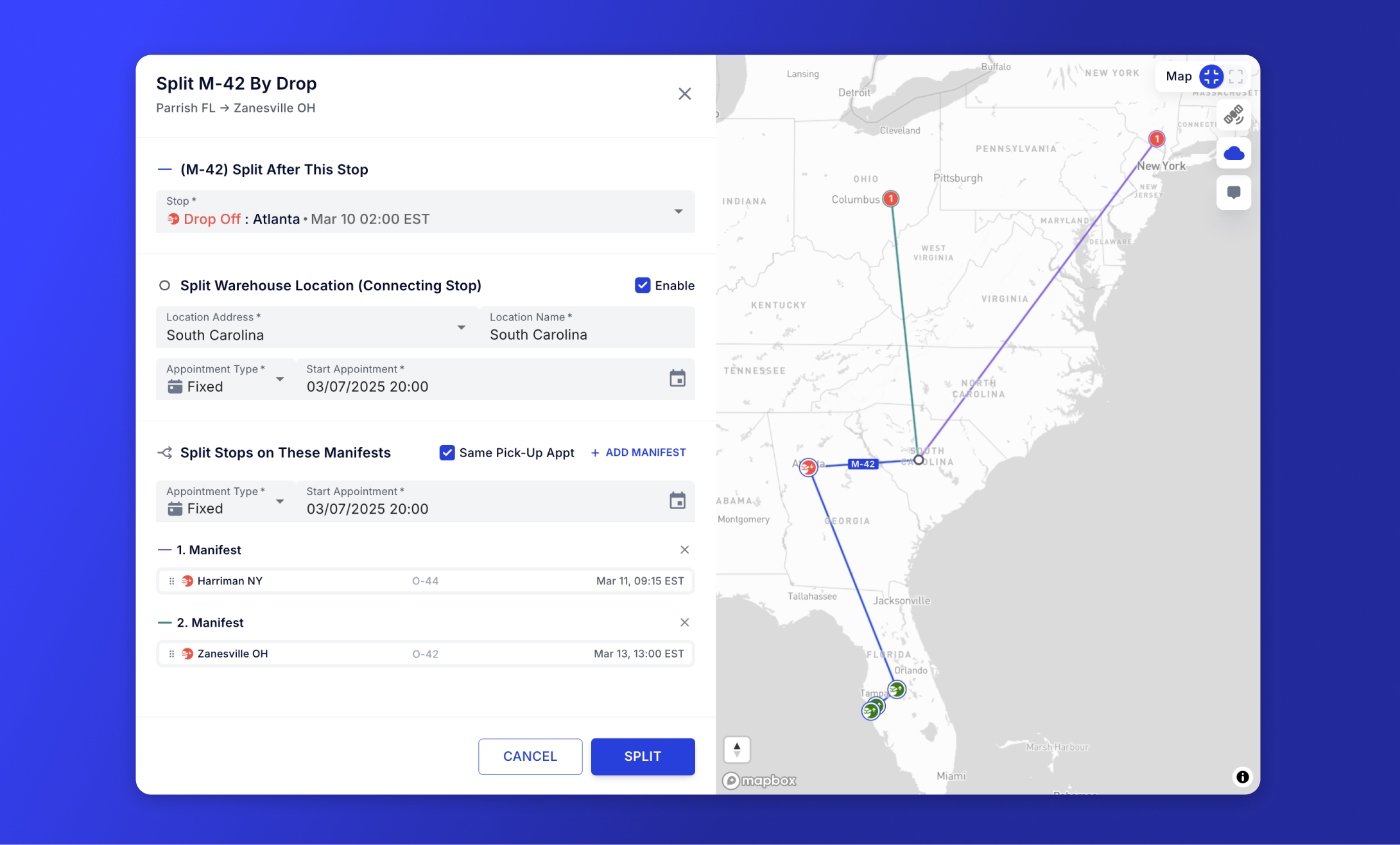Screen dimensions: 1400x845
Task: Click ADD MANIFEST link
Action: pos(638,453)
